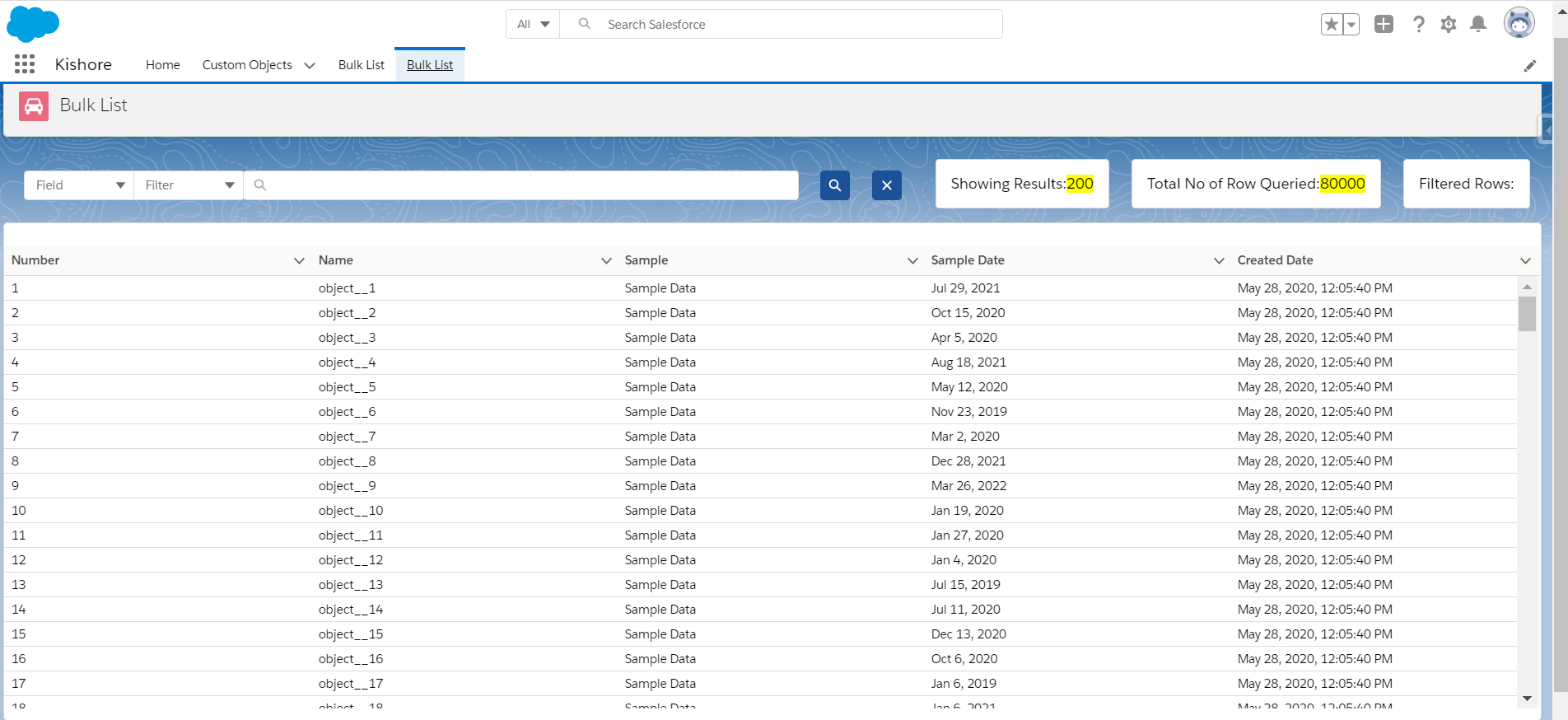
Task: Click the Jan 6, 2019 date cell
Action: tap(964, 684)
